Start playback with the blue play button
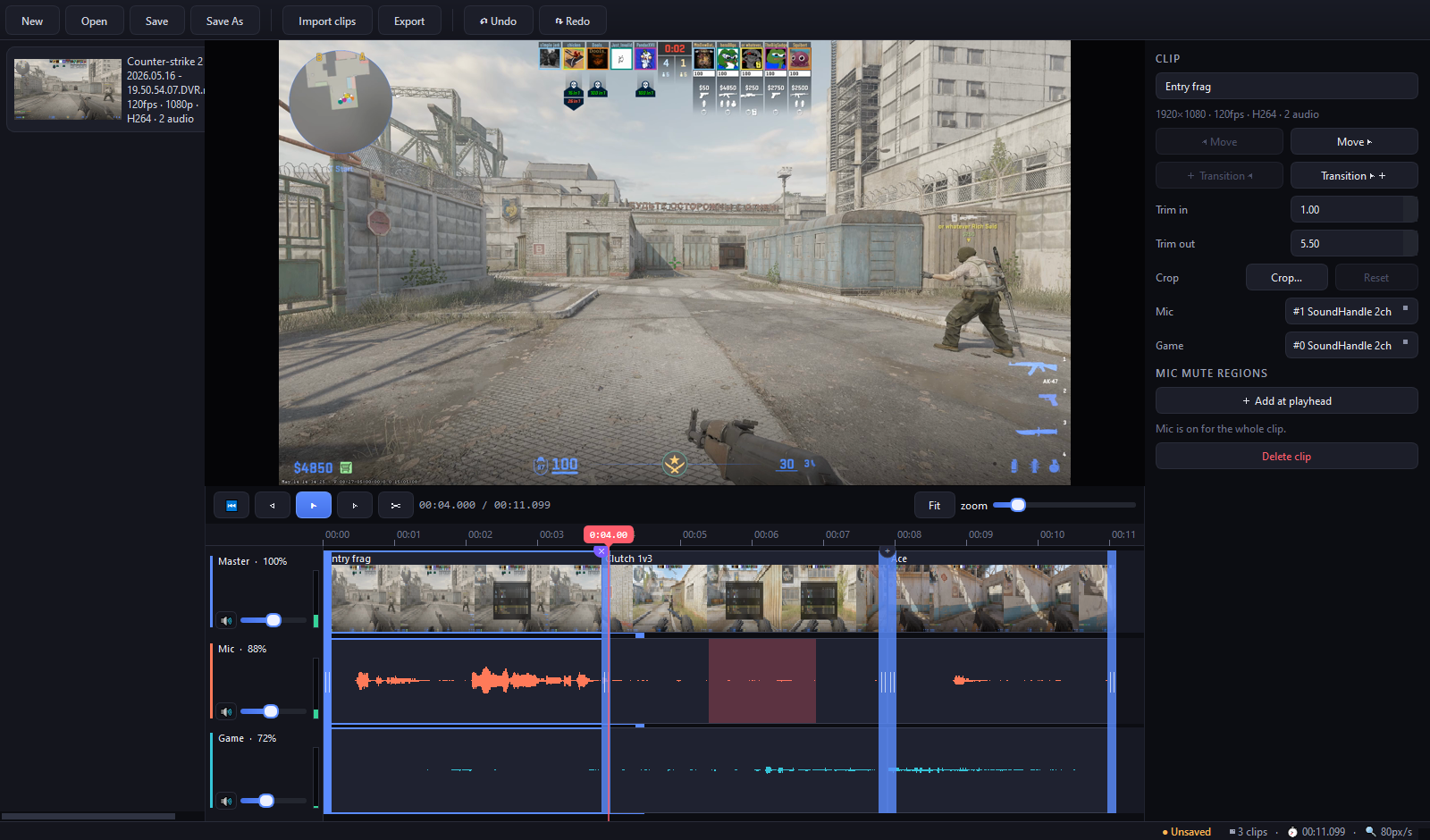The width and height of the screenshot is (1430, 840). point(313,505)
